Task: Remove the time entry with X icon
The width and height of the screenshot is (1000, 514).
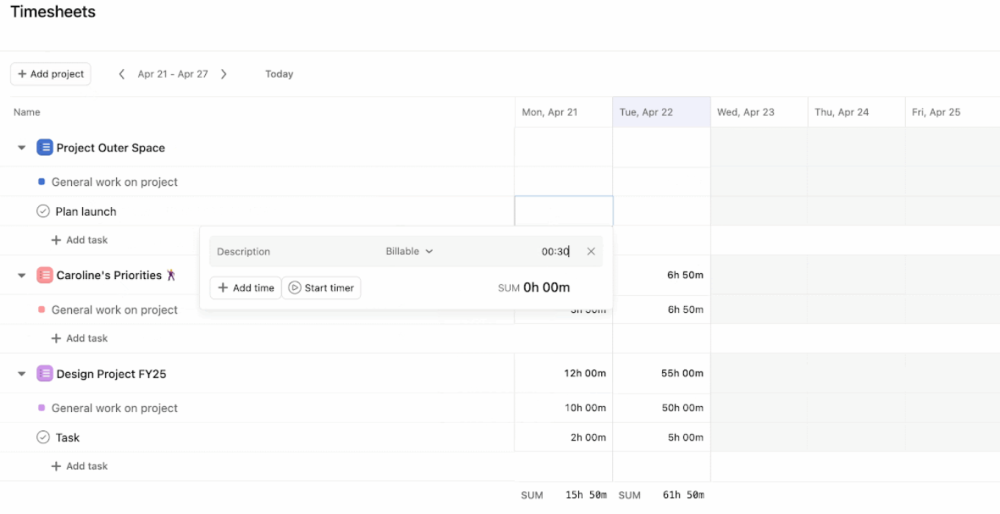Action: click(x=591, y=252)
